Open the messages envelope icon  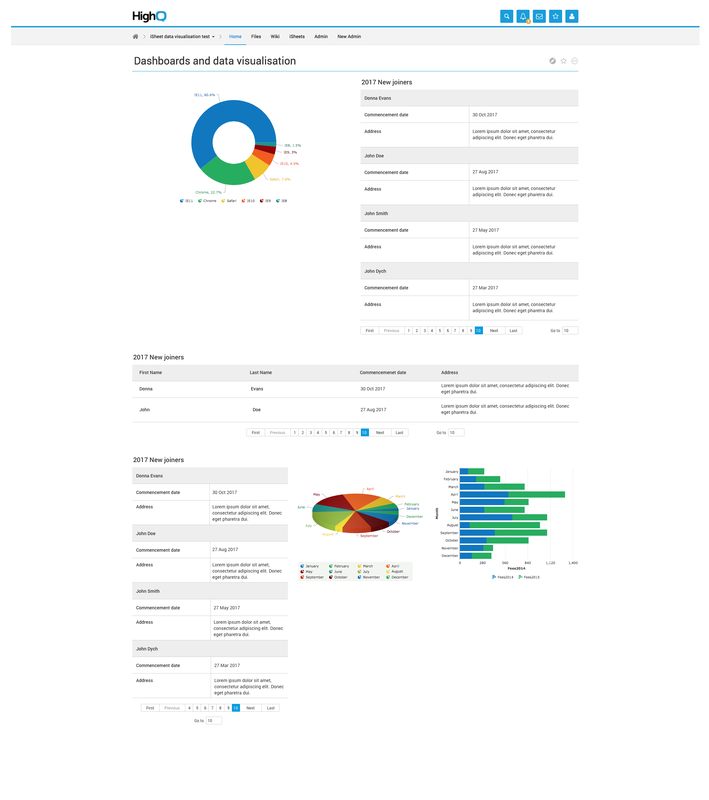(x=539, y=16)
